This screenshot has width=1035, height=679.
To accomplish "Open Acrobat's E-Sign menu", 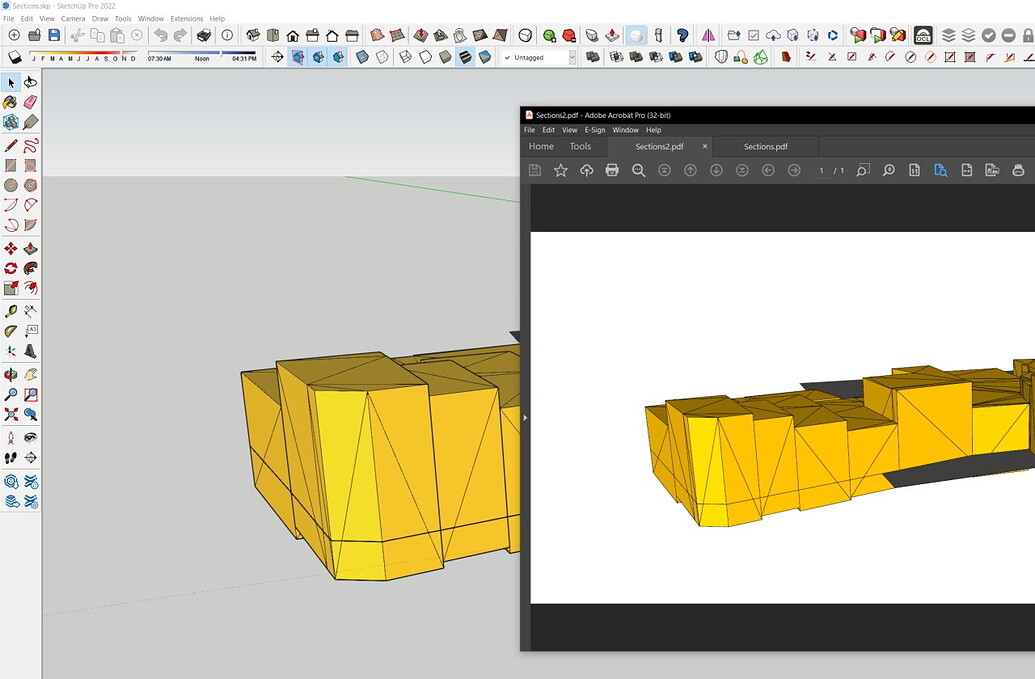I will point(594,130).
